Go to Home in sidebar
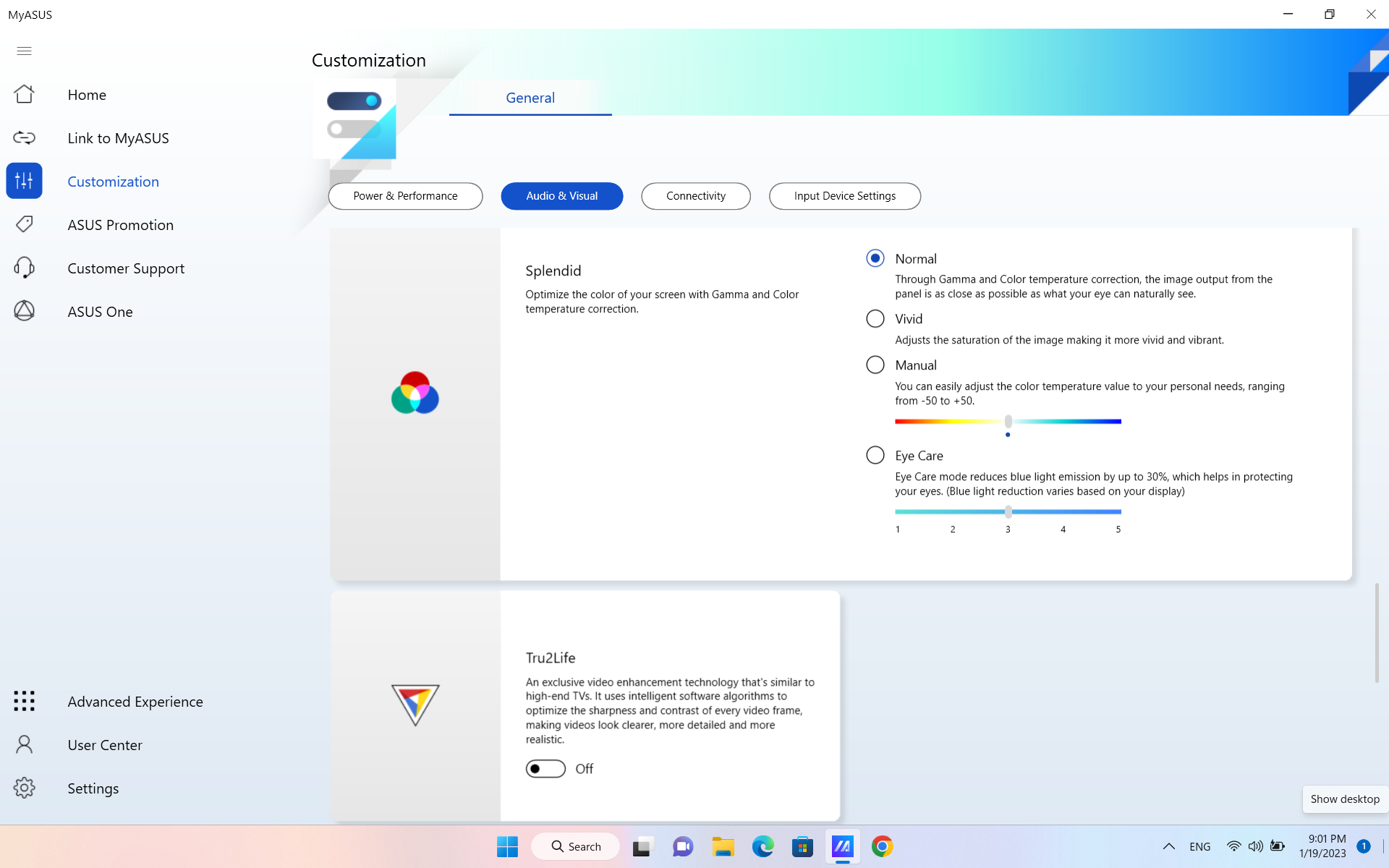Image resolution: width=1389 pixels, height=868 pixels. (x=87, y=95)
